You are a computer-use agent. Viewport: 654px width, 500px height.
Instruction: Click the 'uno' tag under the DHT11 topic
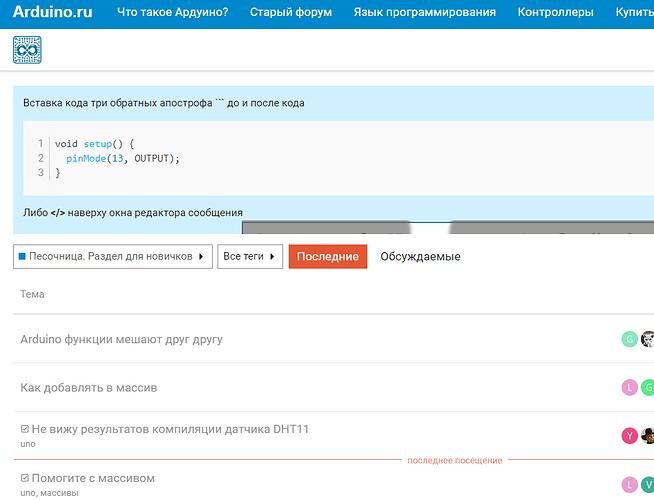[28, 444]
